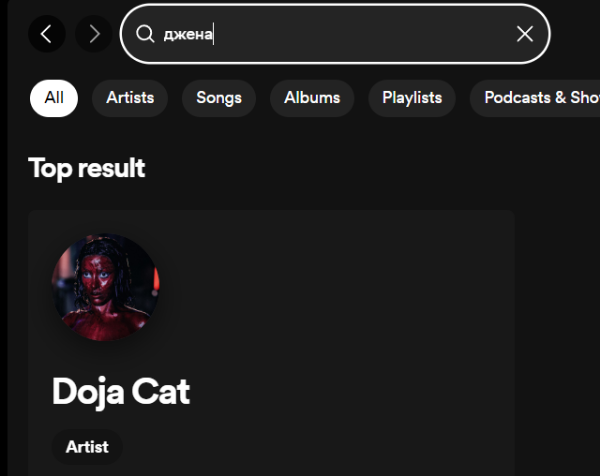Screen dimensions: 600x476
Task: Click the typed text "джена"
Action: [188, 34]
